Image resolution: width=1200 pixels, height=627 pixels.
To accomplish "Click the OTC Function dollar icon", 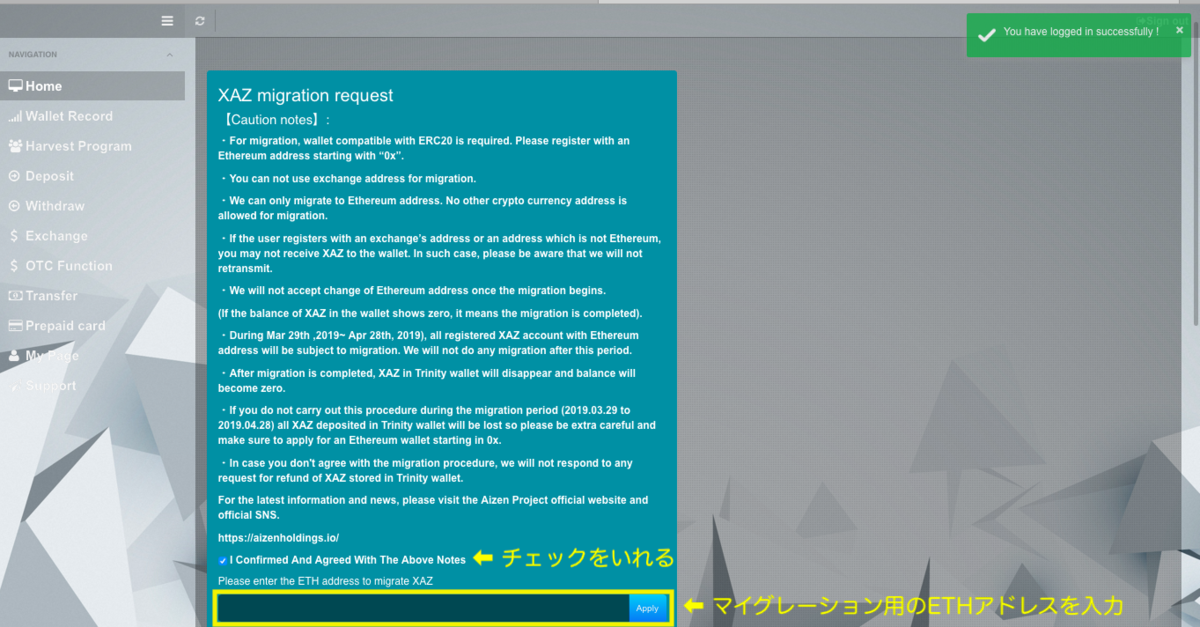I will [x=13, y=266].
